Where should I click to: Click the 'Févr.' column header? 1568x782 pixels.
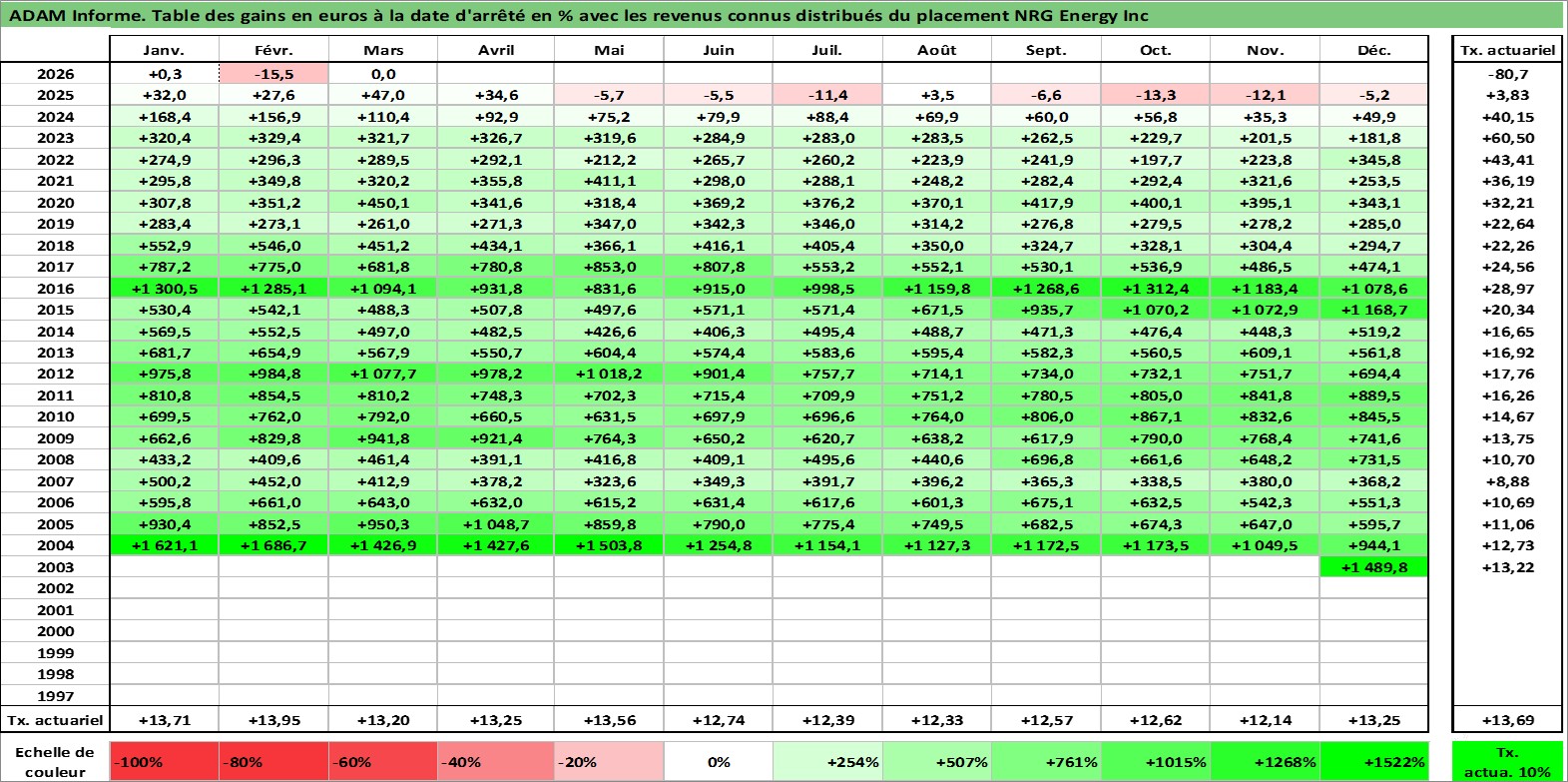273,50
